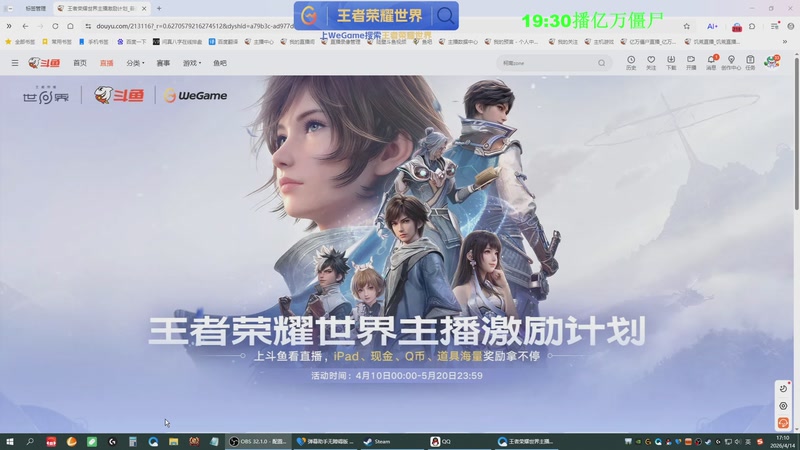Image resolution: width=800 pixels, height=450 pixels.
Task: Open the 历史 watch history icon
Action: (631, 63)
